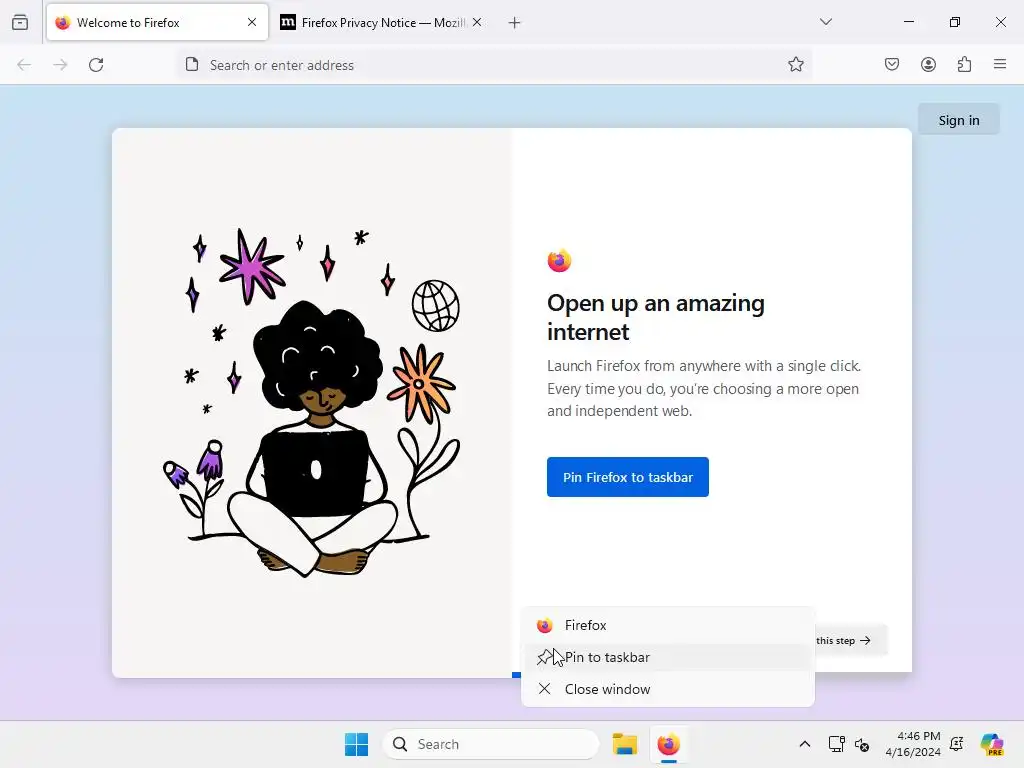Click the Firefox taskbar icon
This screenshot has width=1024, height=768.
pos(668,744)
